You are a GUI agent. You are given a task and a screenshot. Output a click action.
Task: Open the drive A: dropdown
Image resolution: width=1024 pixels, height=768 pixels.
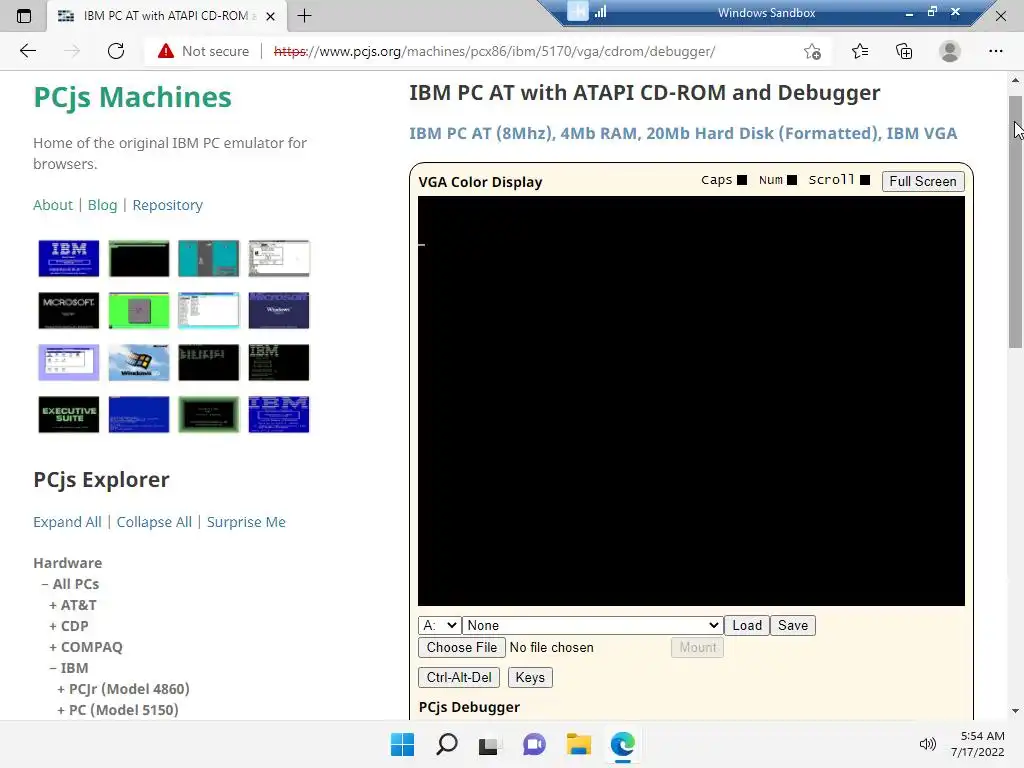point(440,625)
